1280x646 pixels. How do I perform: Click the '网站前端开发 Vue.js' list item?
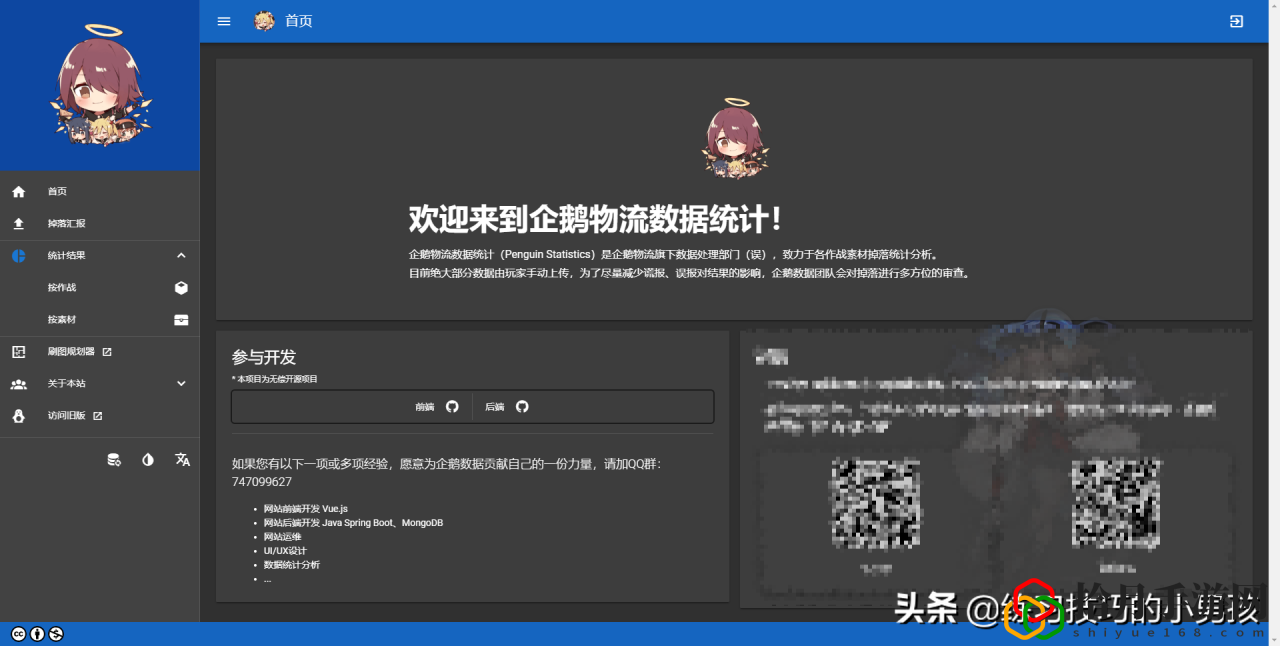(306, 509)
